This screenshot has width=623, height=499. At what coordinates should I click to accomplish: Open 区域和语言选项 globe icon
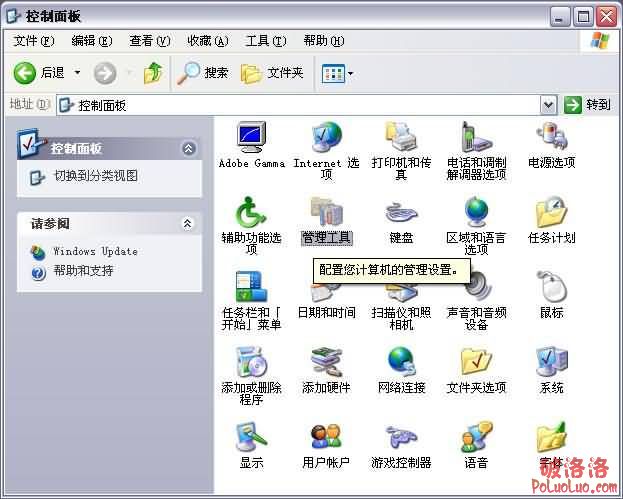tap(476, 212)
